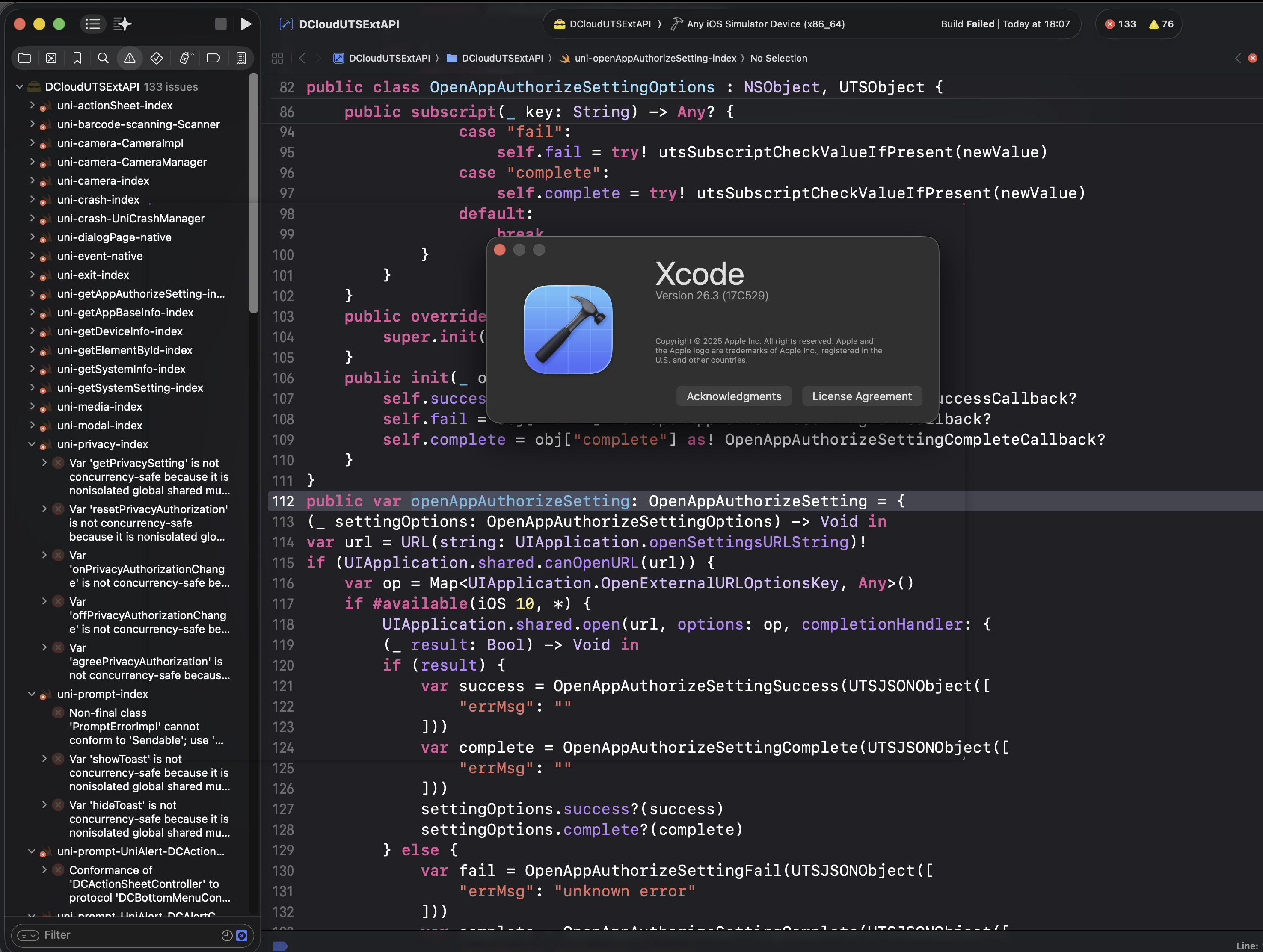1263x952 pixels.
Task: Close the About Xcode window
Action: pos(500,250)
